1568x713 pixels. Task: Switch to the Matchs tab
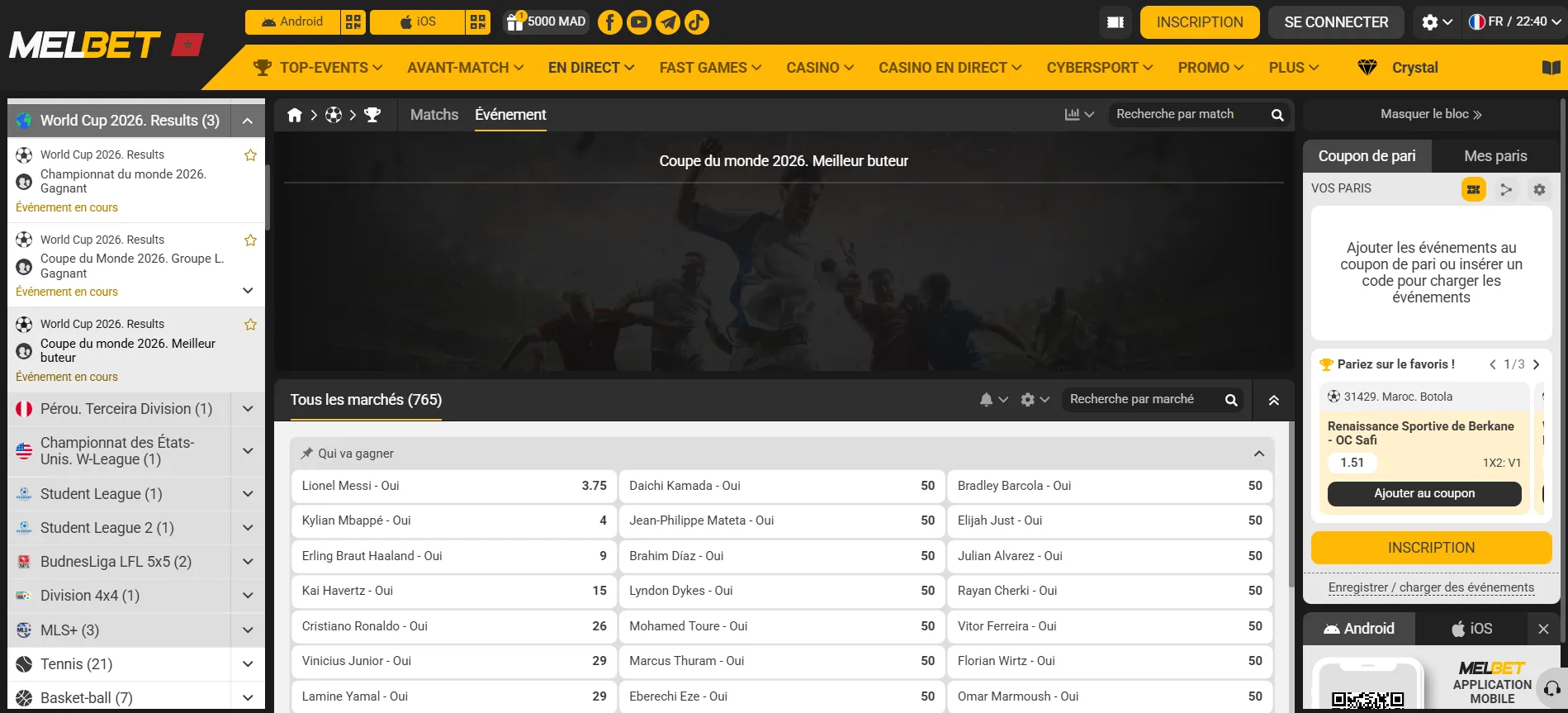(434, 115)
